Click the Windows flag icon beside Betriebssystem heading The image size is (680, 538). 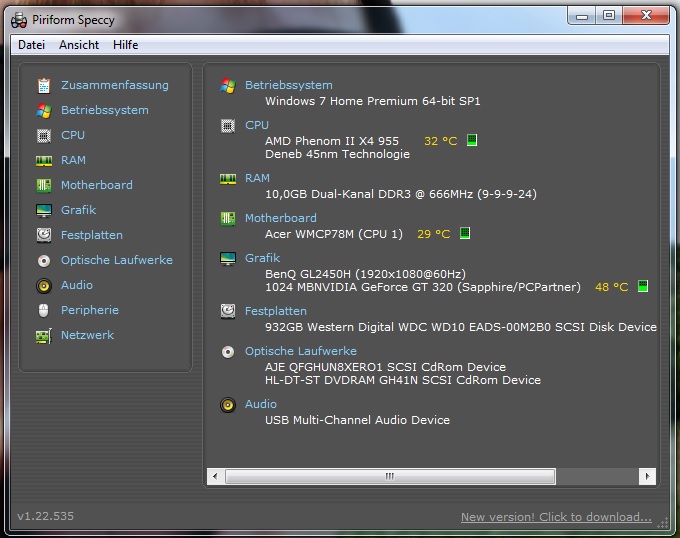[x=228, y=85]
